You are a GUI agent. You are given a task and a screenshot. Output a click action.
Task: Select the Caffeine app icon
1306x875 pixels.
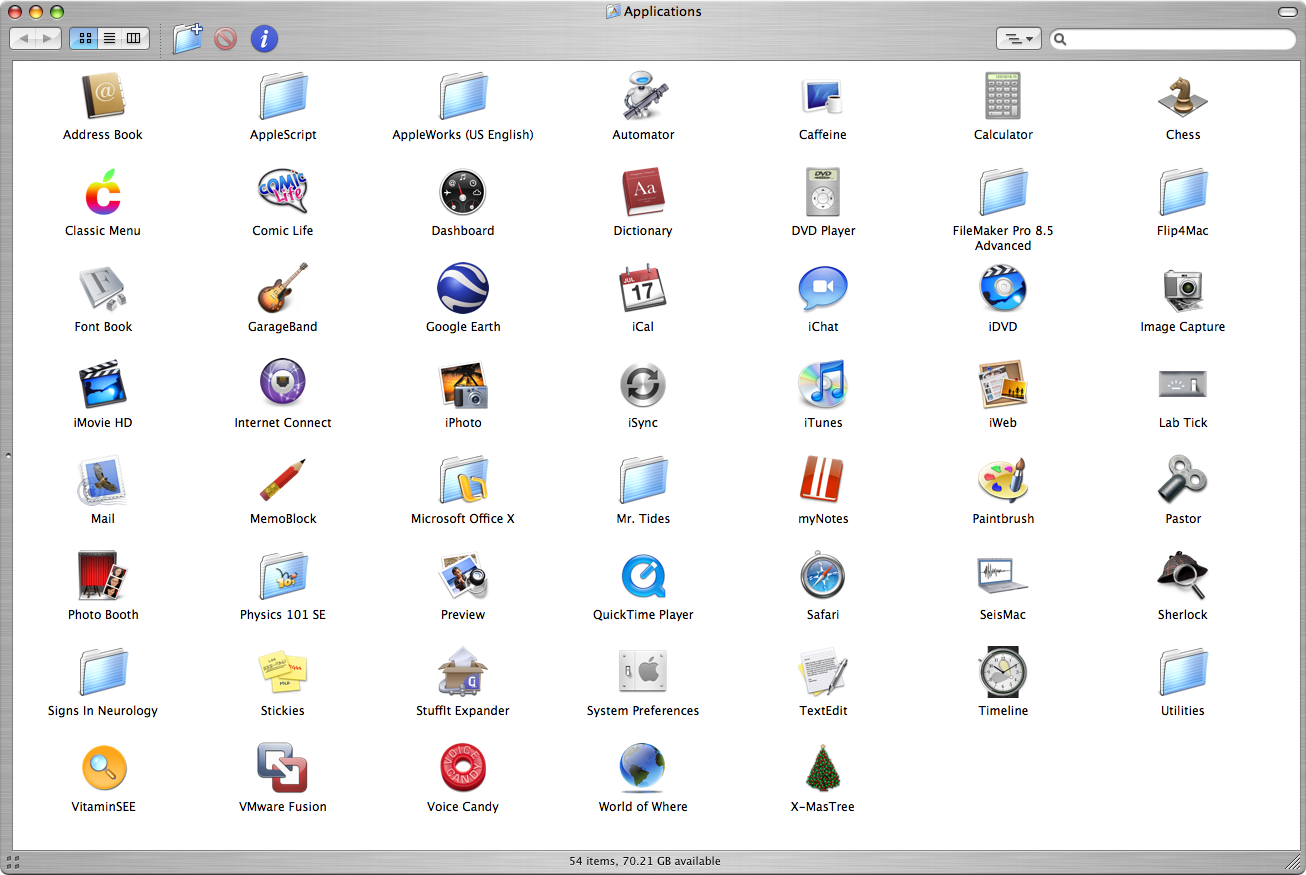[x=823, y=97]
